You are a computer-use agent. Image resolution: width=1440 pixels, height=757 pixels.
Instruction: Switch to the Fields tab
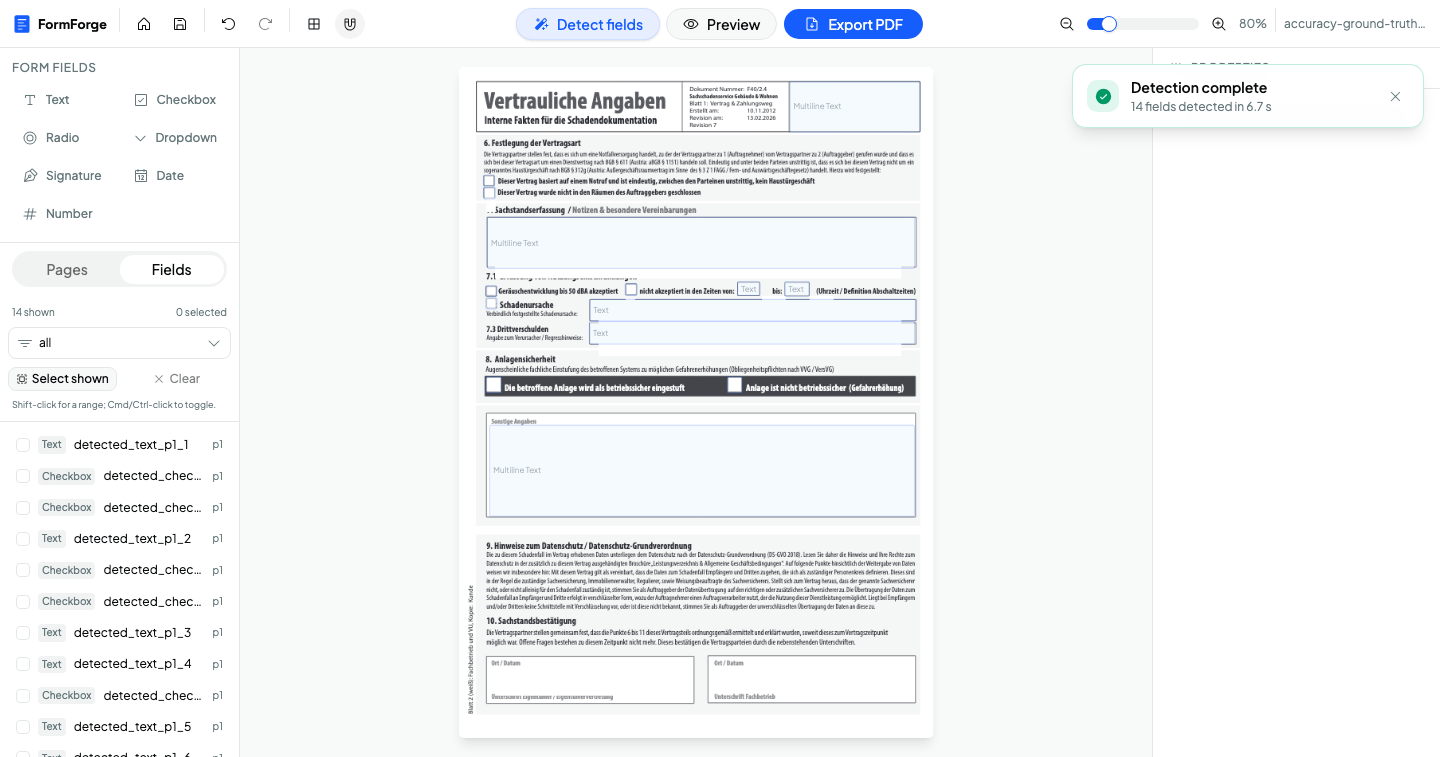point(172,270)
